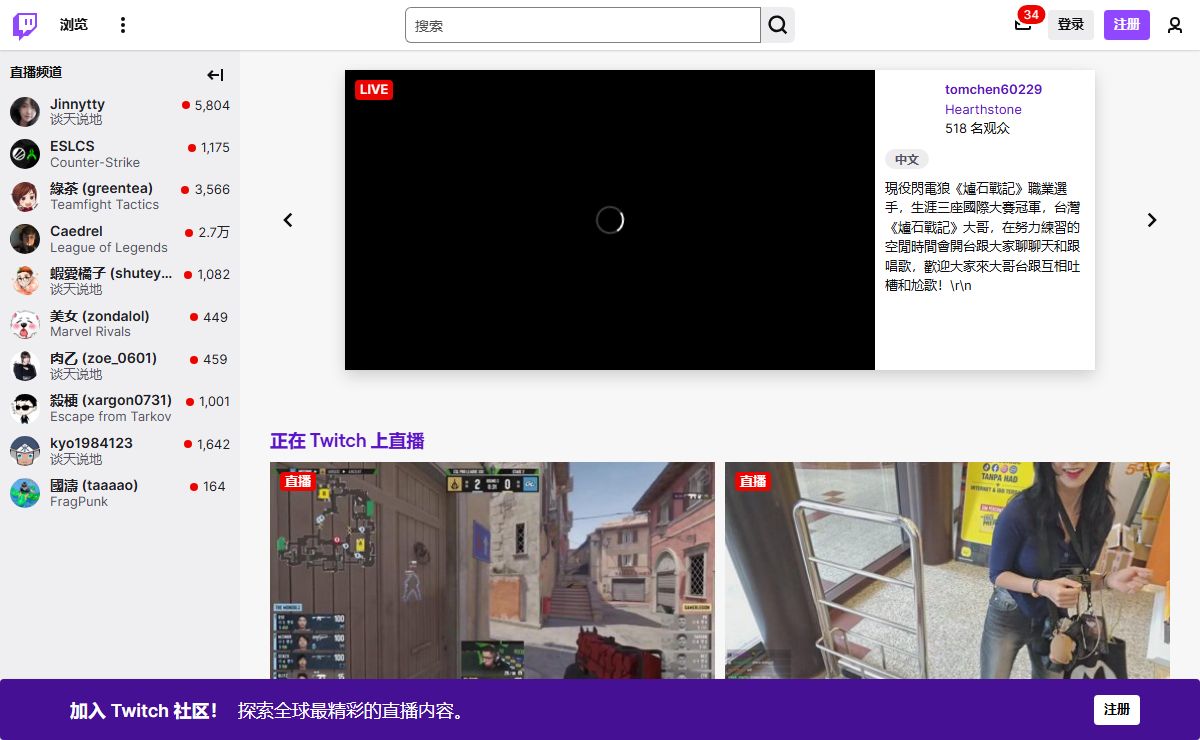Screen dimensions: 1200x740
Task: Click the 直播频道 sidebar heading
Action: pyautogui.click(x=36, y=72)
